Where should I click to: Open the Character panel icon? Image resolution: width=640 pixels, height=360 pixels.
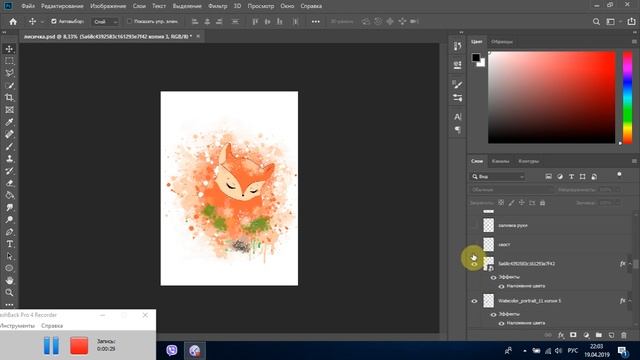tap(458, 117)
